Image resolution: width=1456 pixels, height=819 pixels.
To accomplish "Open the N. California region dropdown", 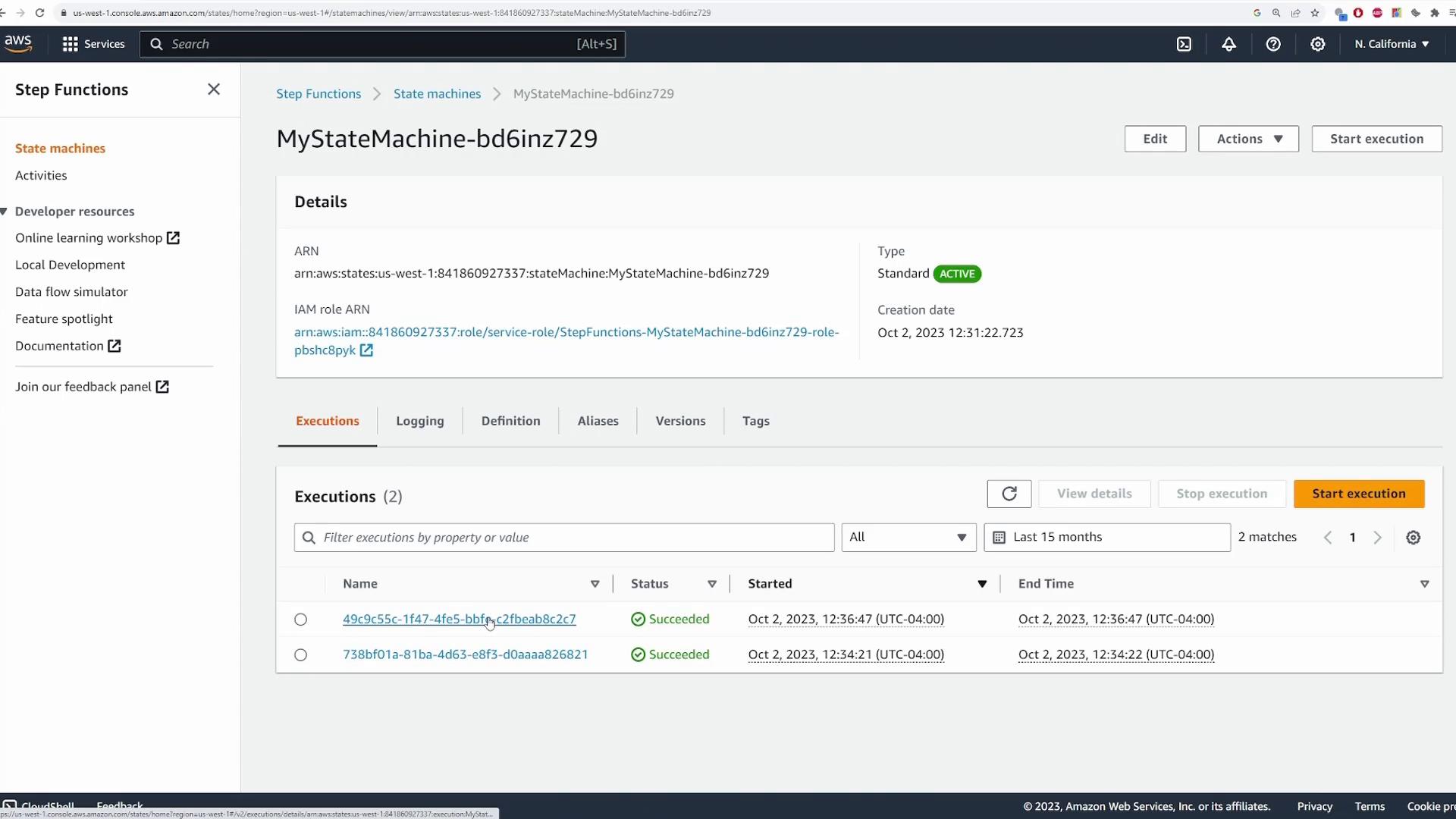I will pos(1392,44).
